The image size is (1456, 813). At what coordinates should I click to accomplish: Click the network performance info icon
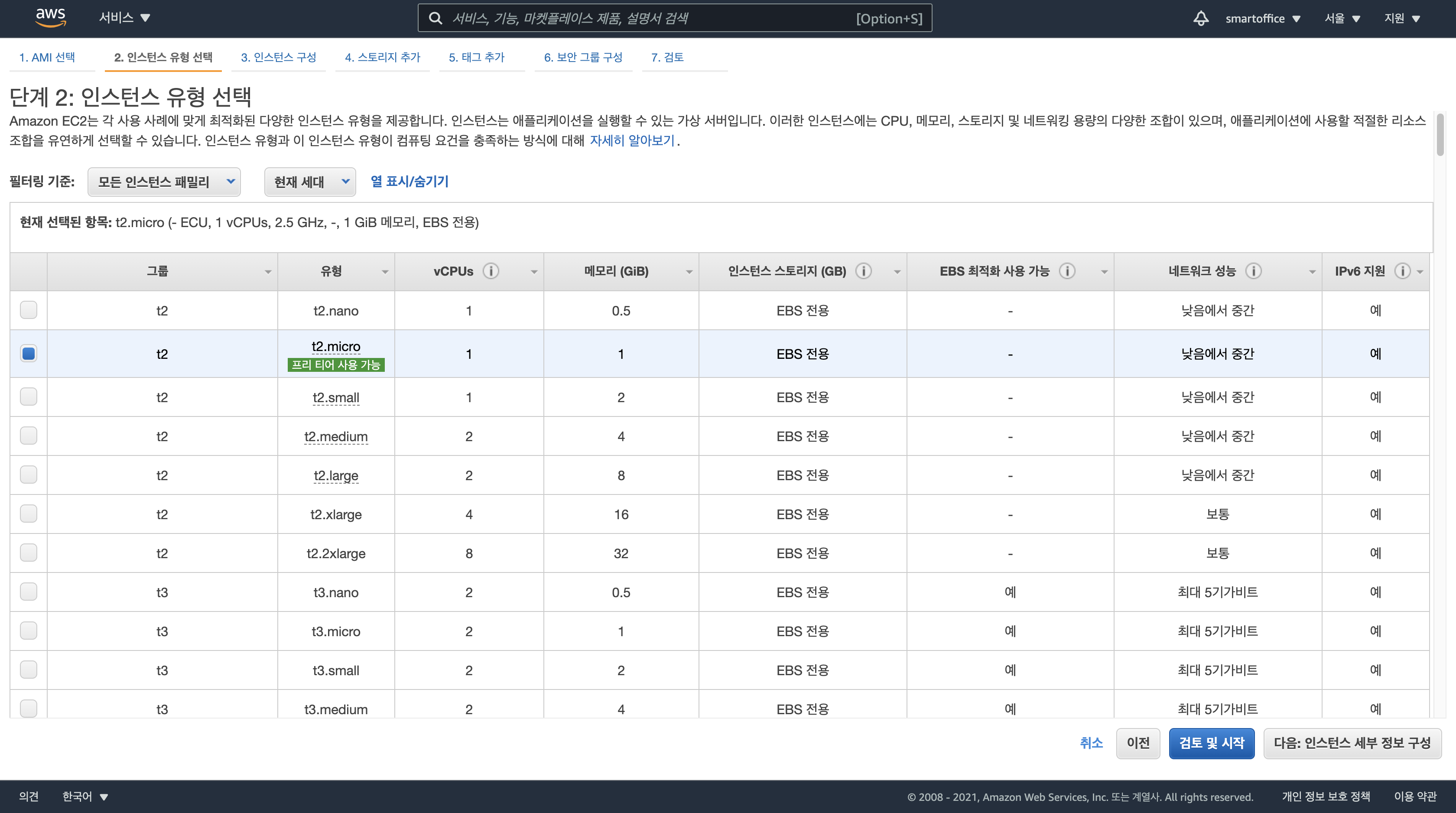[1253, 271]
